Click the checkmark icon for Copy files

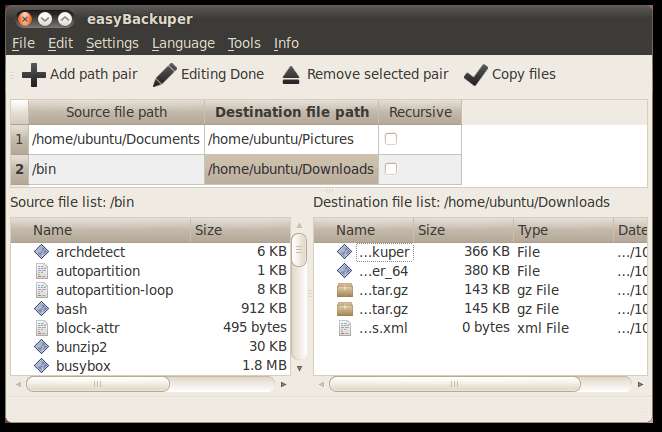point(476,75)
